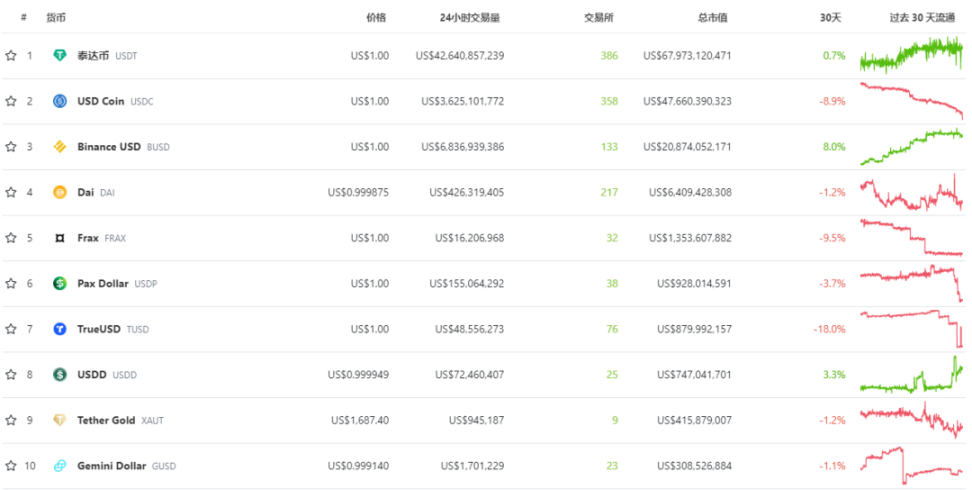Star the 泰达币 USDT row as favorite
This screenshot has width=972, height=490.
(11, 56)
